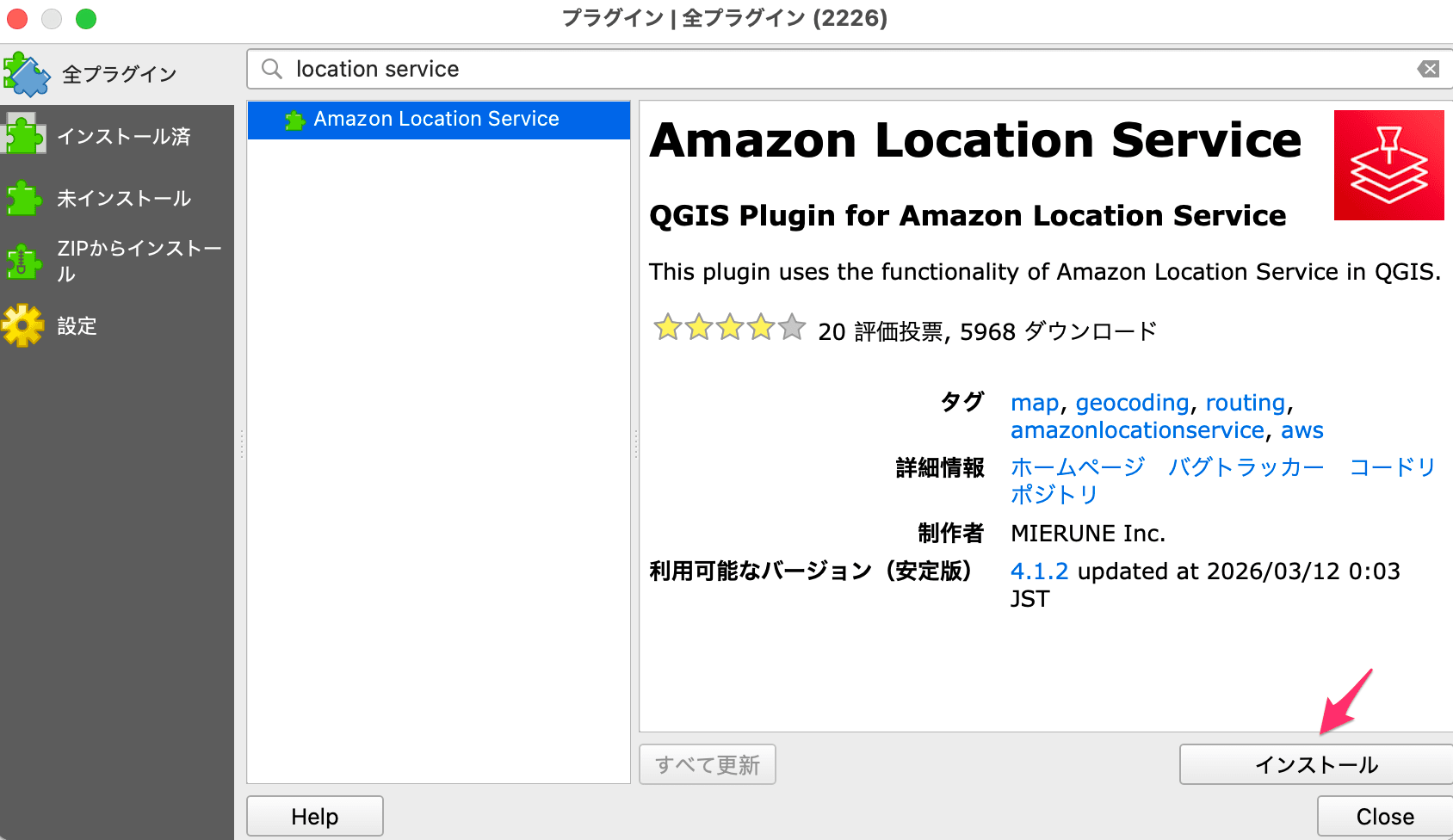Open the geocoding tag link
The image size is (1453, 840).
coord(1133,402)
